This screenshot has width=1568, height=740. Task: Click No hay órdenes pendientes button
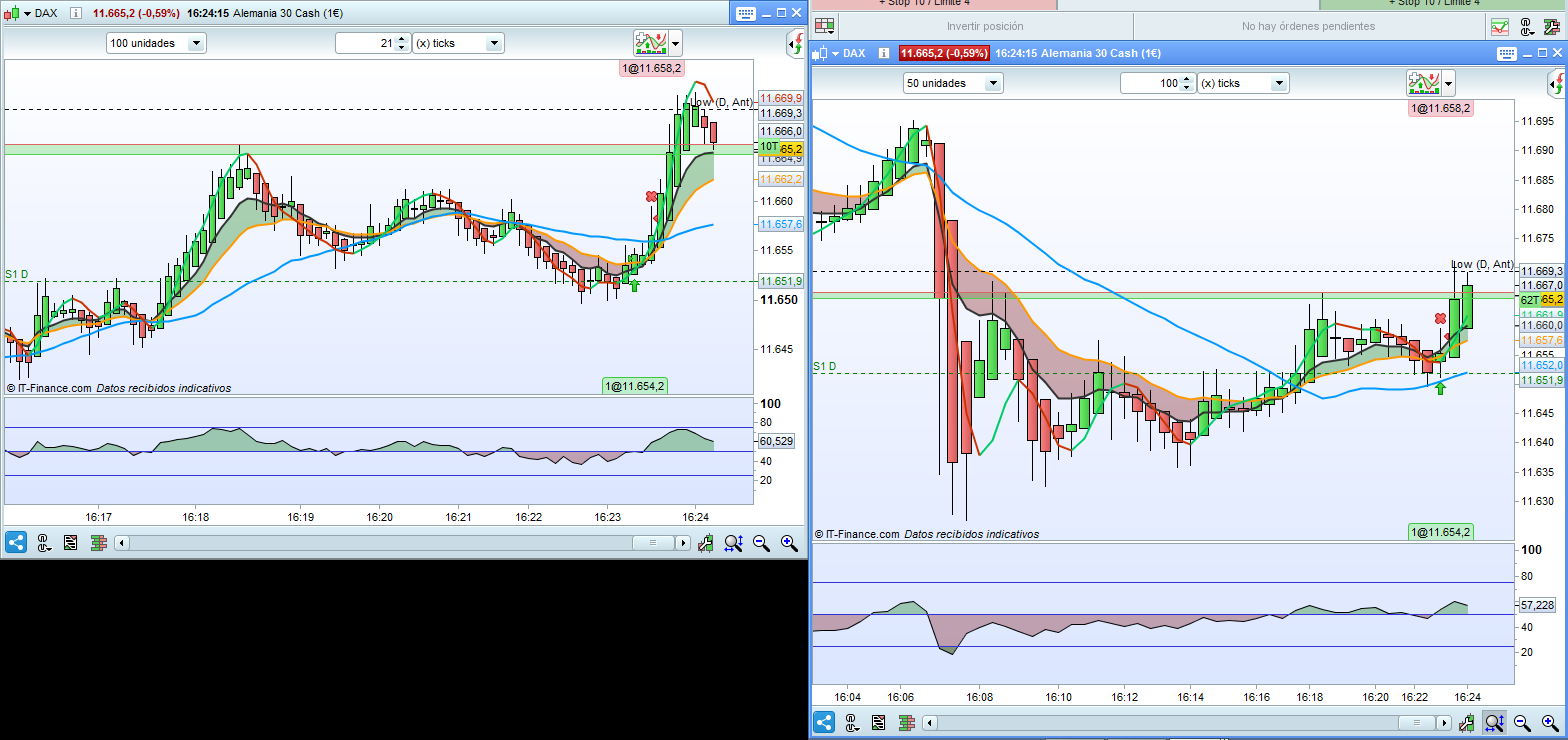click(1308, 26)
